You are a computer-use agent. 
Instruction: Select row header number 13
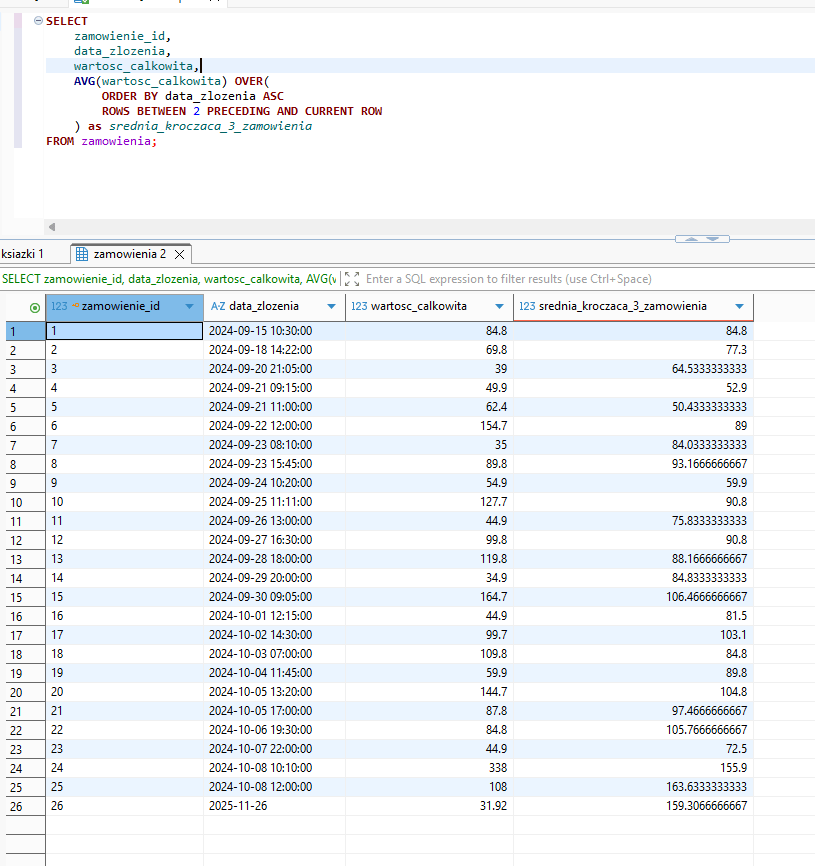click(x=14, y=559)
